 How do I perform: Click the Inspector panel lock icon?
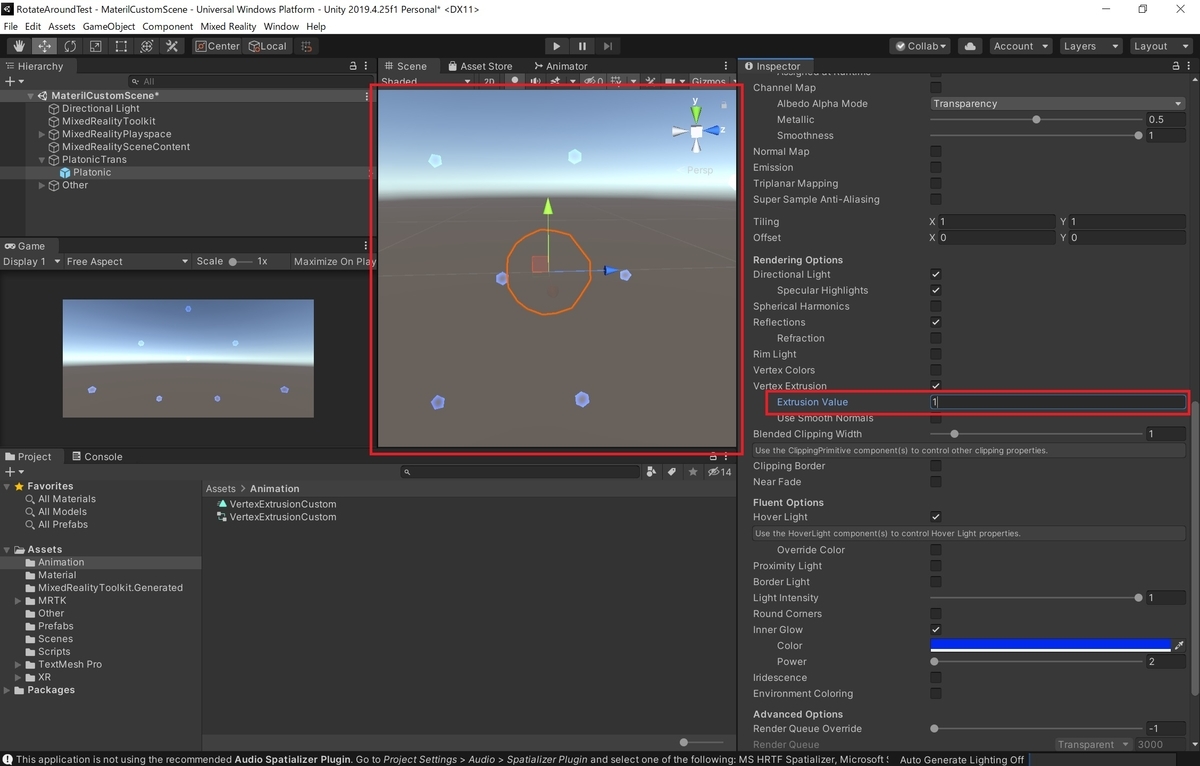pyautogui.click(x=1175, y=66)
